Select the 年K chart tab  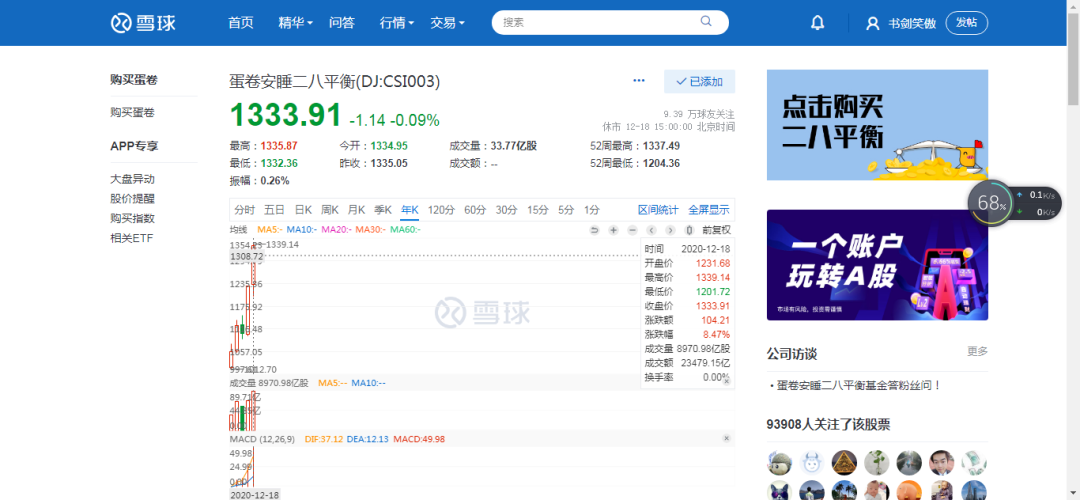[x=410, y=210]
